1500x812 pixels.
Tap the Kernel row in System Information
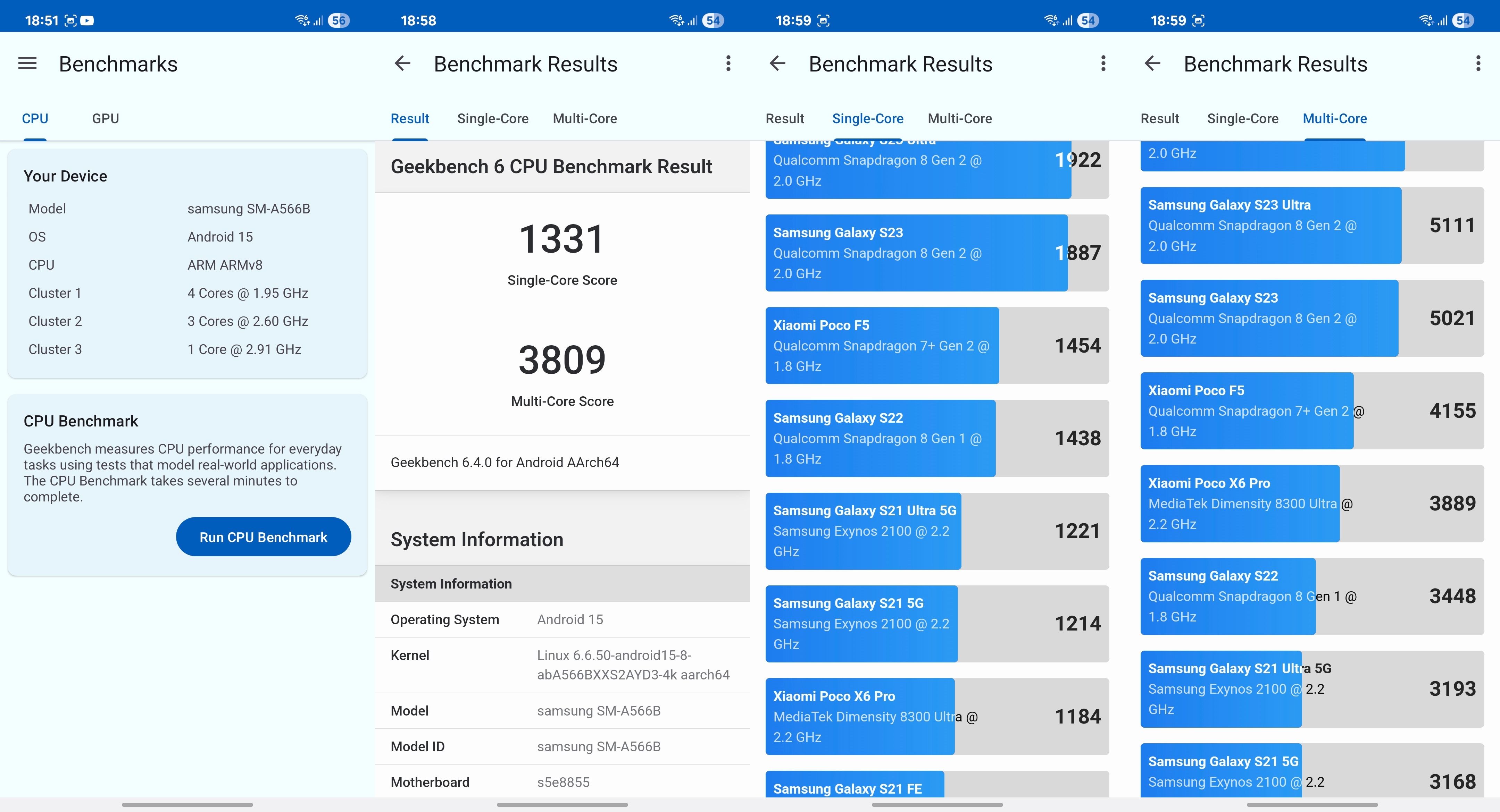tap(562, 665)
